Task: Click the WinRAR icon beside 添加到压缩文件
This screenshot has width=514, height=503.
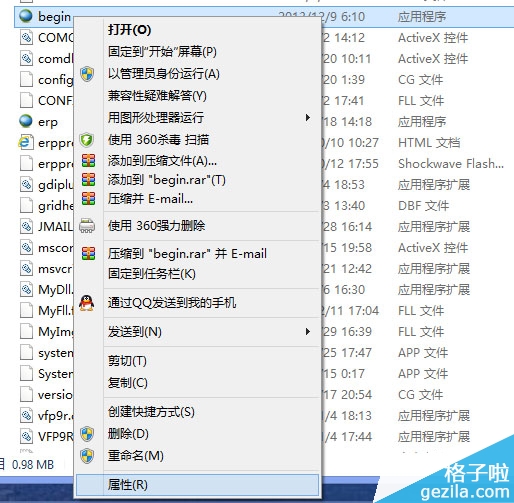Action: pos(88,161)
